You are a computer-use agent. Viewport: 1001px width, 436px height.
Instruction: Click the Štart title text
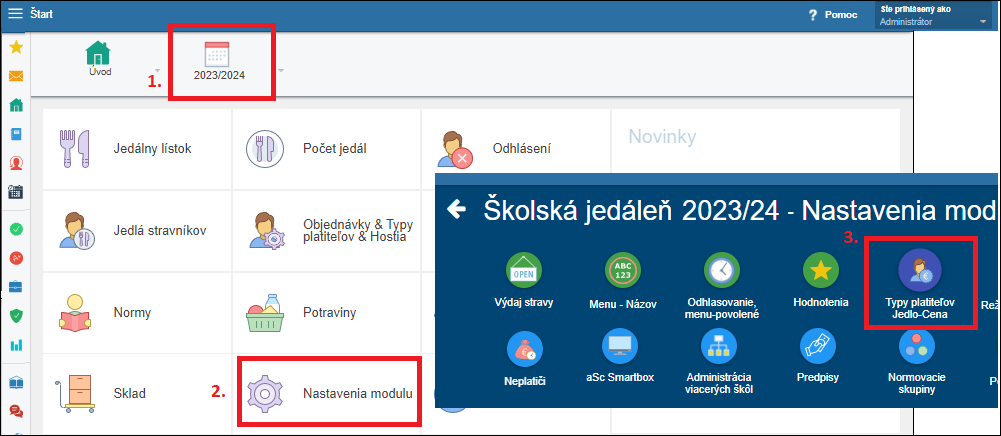pos(41,13)
